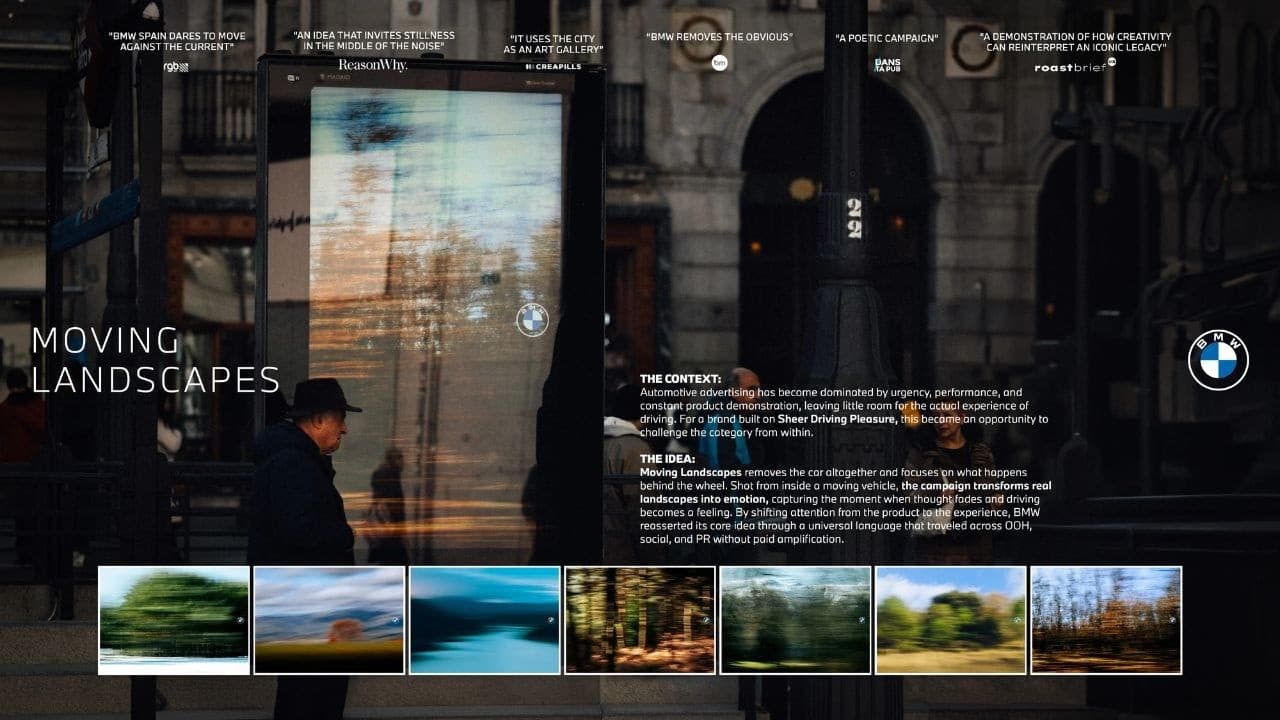Open the autumn orange woods thumbnail
The height and width of the screenshot is (720, 1280).
click(1106, 620)
